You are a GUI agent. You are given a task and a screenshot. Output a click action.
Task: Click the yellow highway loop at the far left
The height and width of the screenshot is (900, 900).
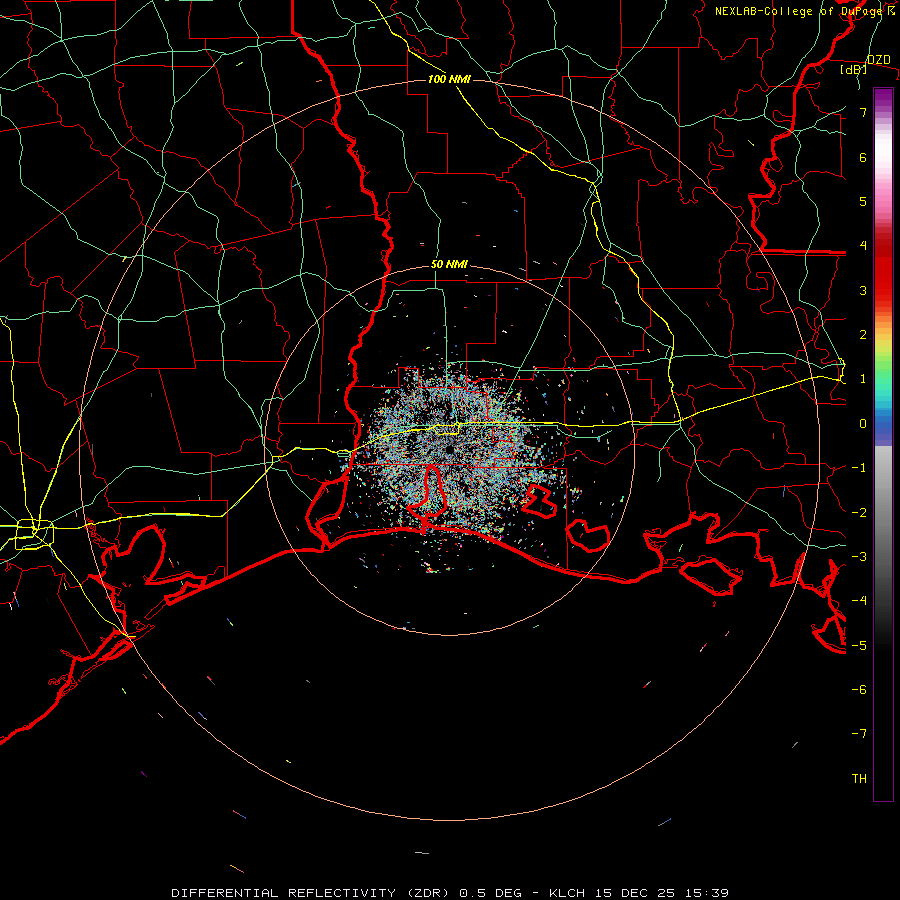[34, 534]
